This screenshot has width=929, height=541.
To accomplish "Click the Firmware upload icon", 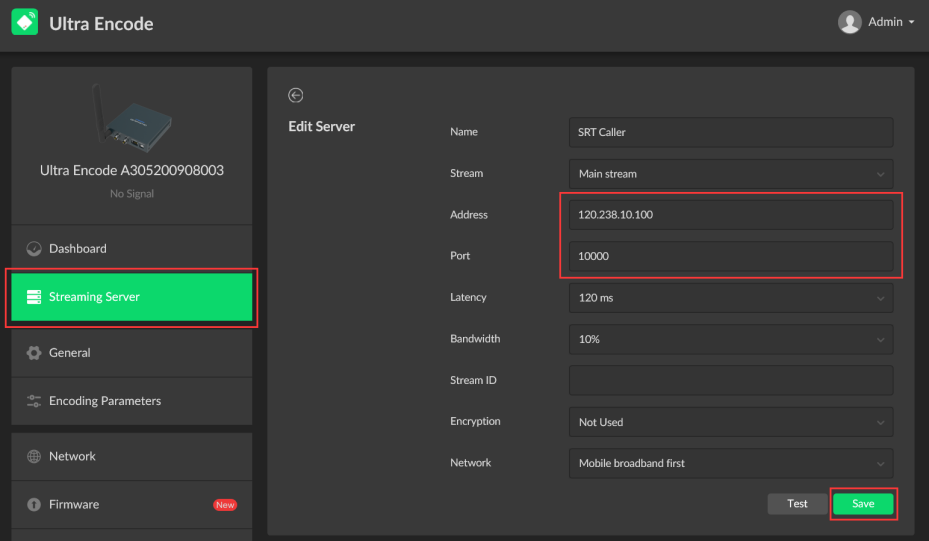I will (x=34, y=505).
